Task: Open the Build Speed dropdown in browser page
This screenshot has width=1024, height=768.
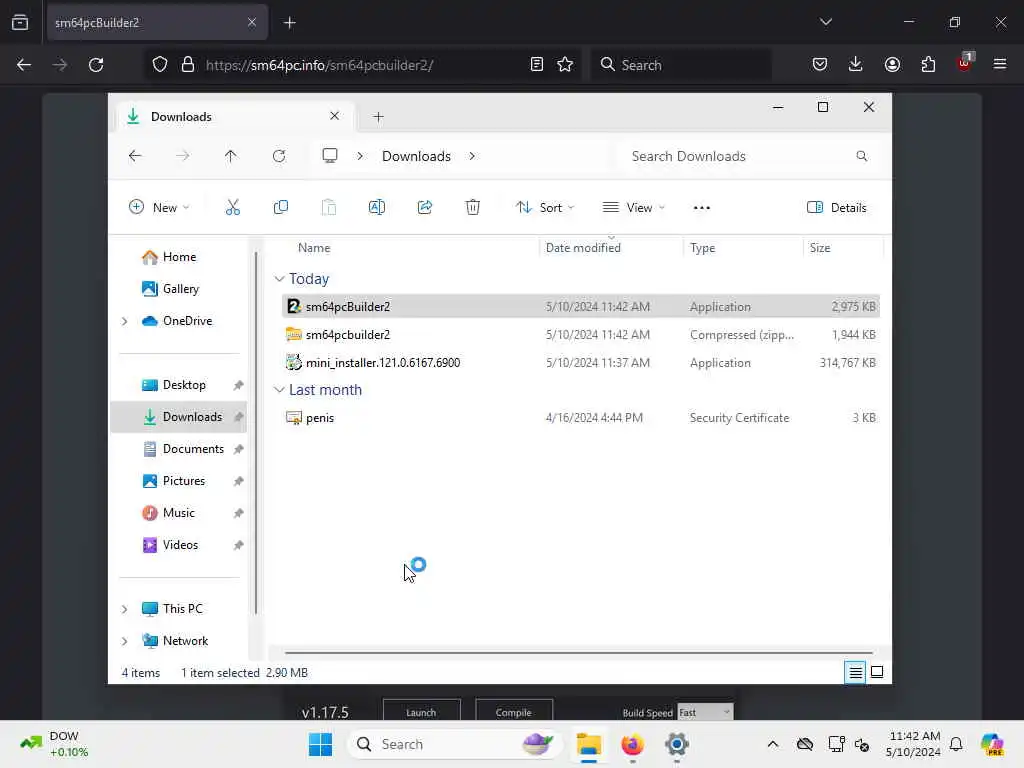Action: [x=705, y=712]
